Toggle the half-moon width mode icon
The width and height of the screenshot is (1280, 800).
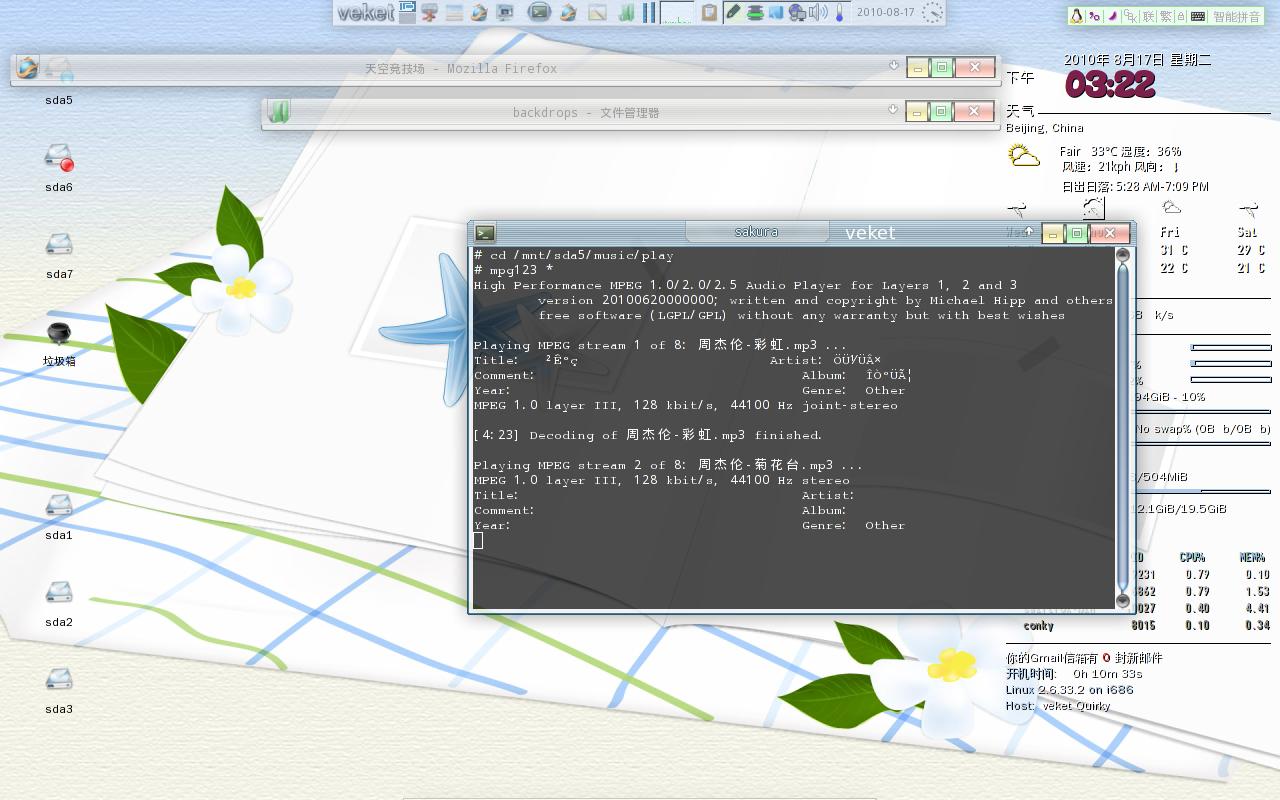(1112, 16)
